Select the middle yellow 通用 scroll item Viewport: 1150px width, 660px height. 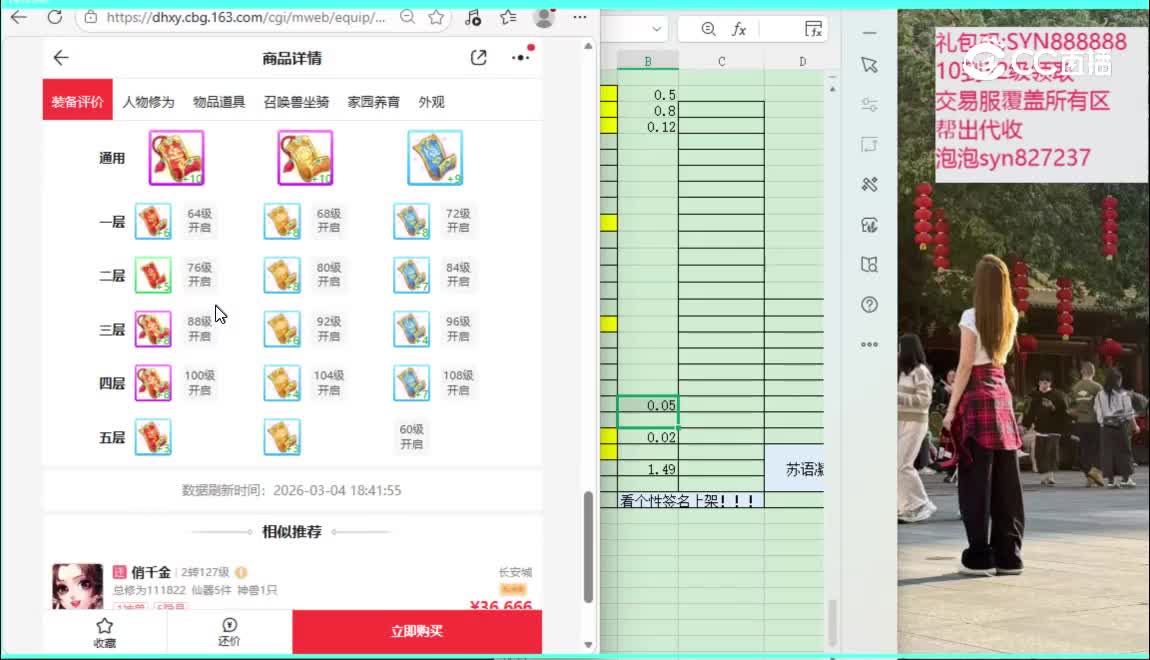click(x=305, y=158)
